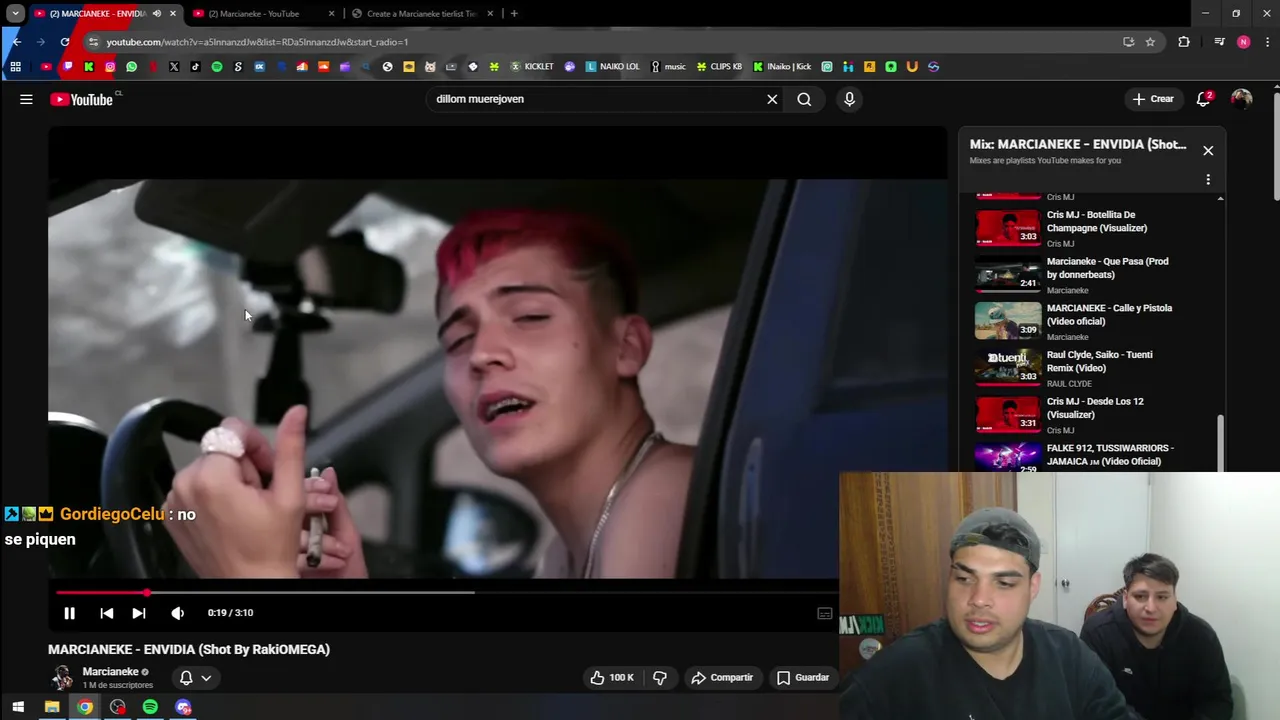Mute audio on the active tab
Image resolution: width=1280 pixels, height=720 pixels.
[x=157, y=14]
